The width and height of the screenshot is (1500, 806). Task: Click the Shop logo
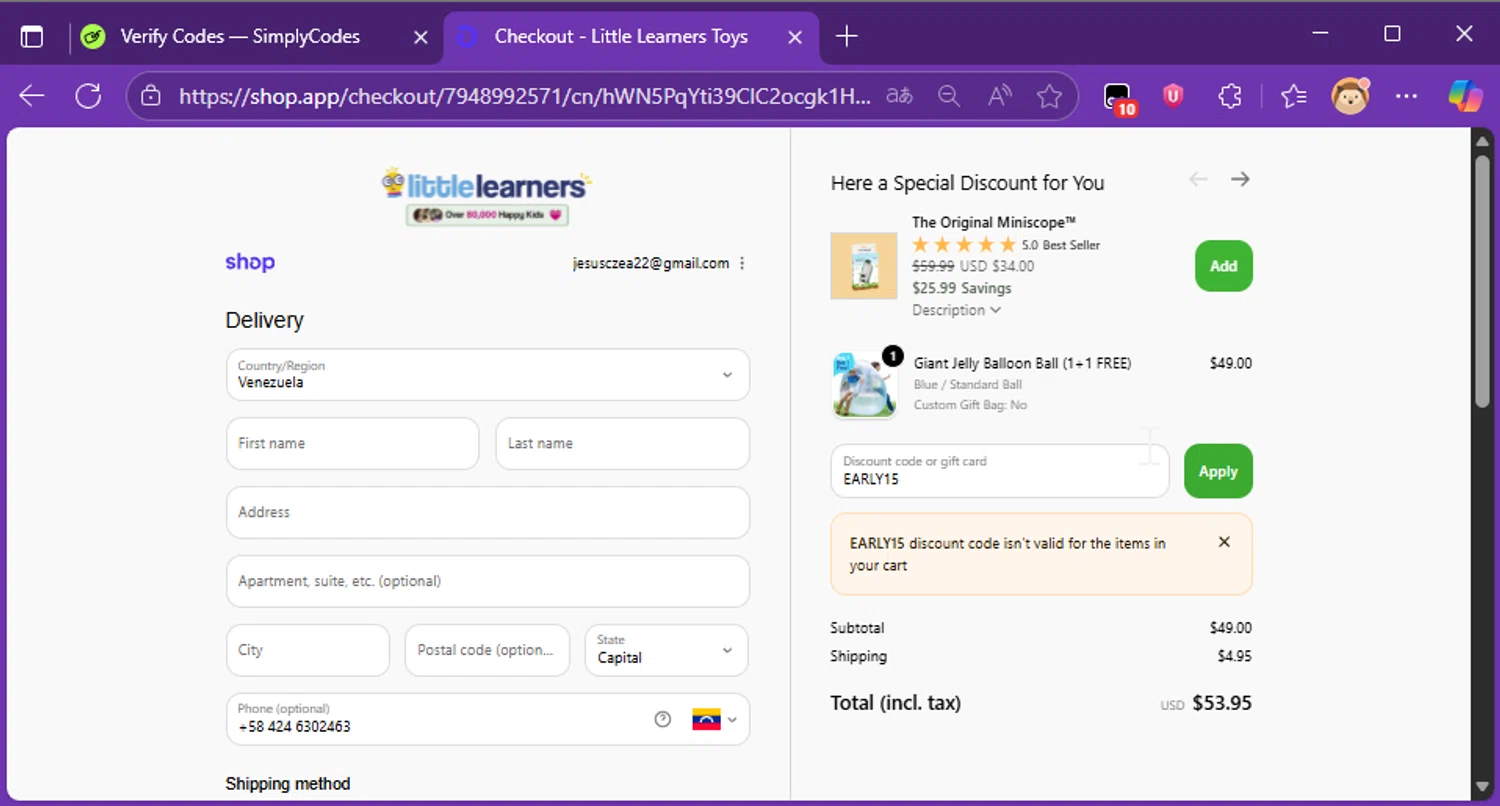(x=250, y=262)
